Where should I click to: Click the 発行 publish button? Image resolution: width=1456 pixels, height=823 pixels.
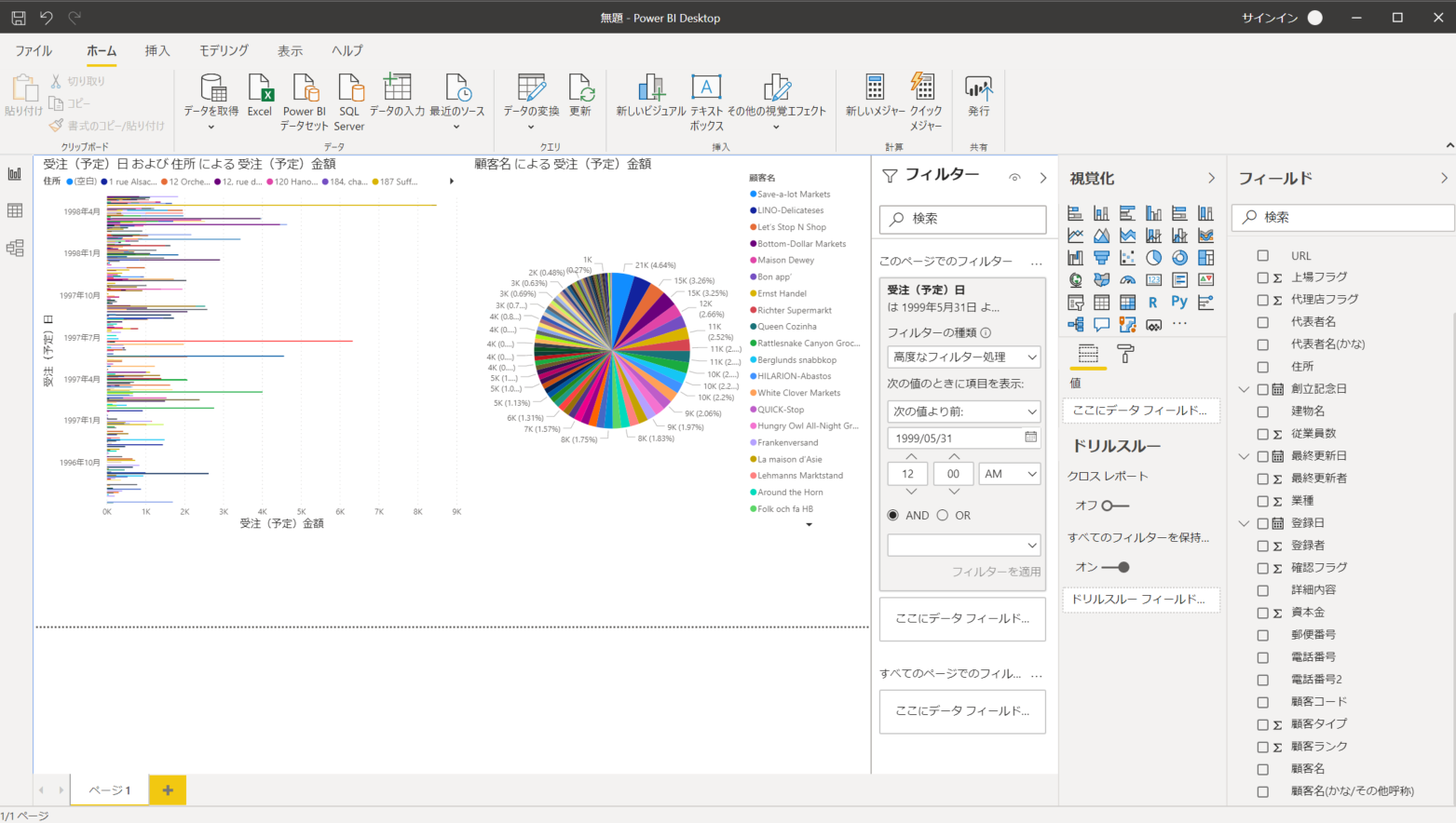click(978, 96)
